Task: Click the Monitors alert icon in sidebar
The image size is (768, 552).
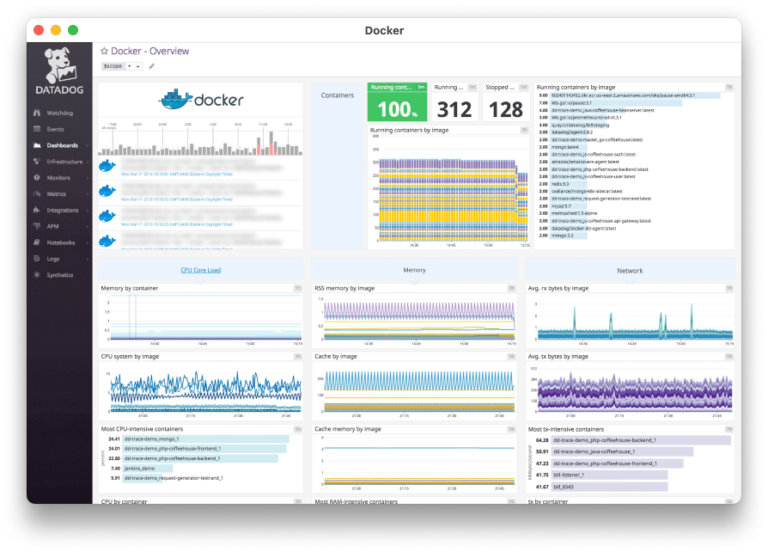Action: pyautogui.click(x=37, y=177)
